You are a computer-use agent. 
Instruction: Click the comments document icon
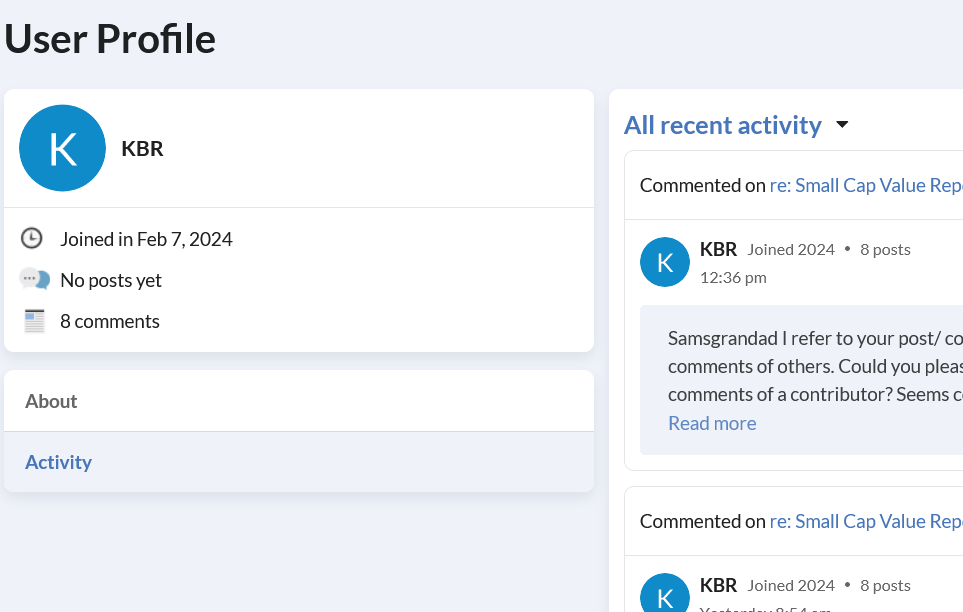click(34, 321)
